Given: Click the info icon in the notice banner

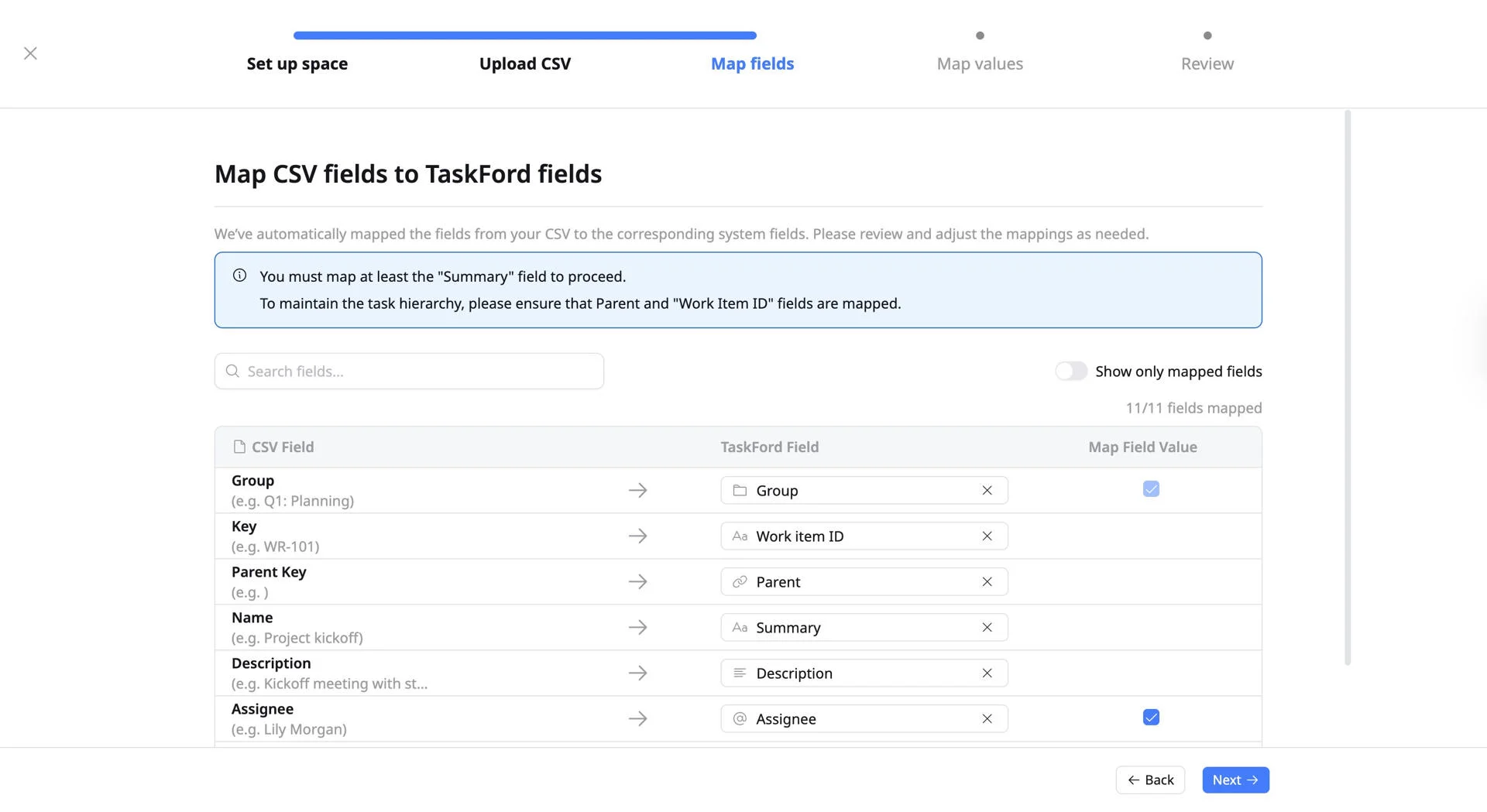Looking at the screenshot, I should (x=240, y=276).
